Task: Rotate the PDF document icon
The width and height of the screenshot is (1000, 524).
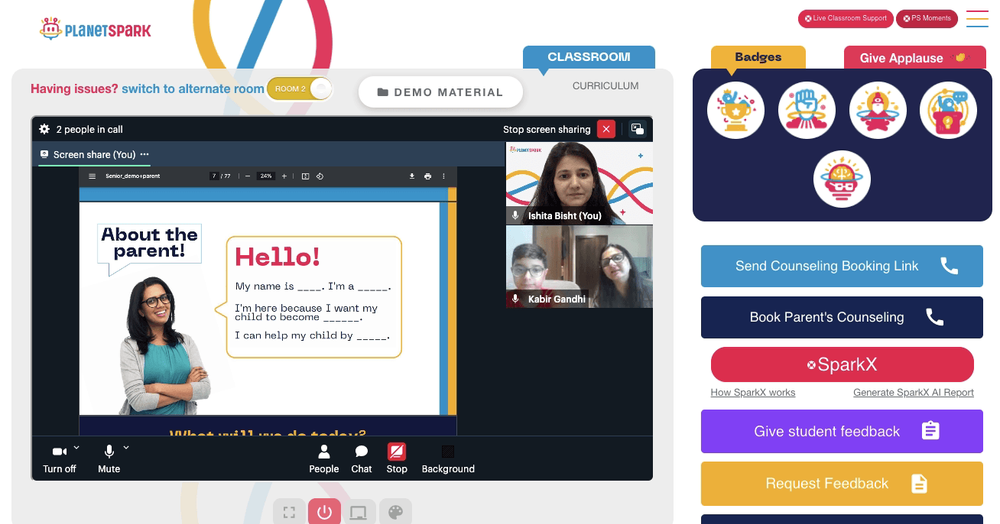Action: coord(320,176)
